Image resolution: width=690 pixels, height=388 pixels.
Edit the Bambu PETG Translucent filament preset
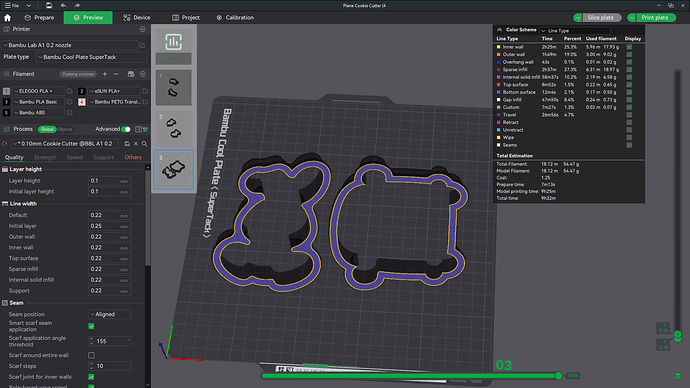tap(145, 102)
